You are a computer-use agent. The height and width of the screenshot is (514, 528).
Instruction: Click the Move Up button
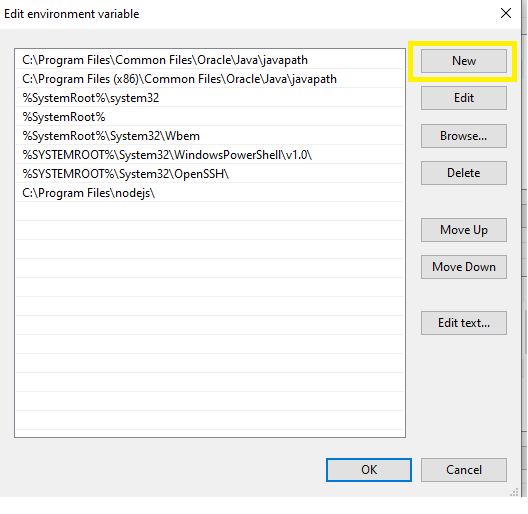(464, 230)
